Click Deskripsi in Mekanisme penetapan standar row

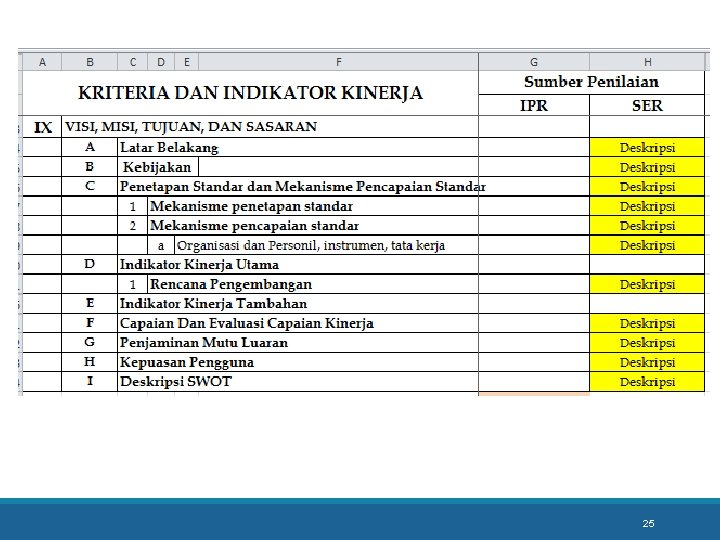point(647,206)
